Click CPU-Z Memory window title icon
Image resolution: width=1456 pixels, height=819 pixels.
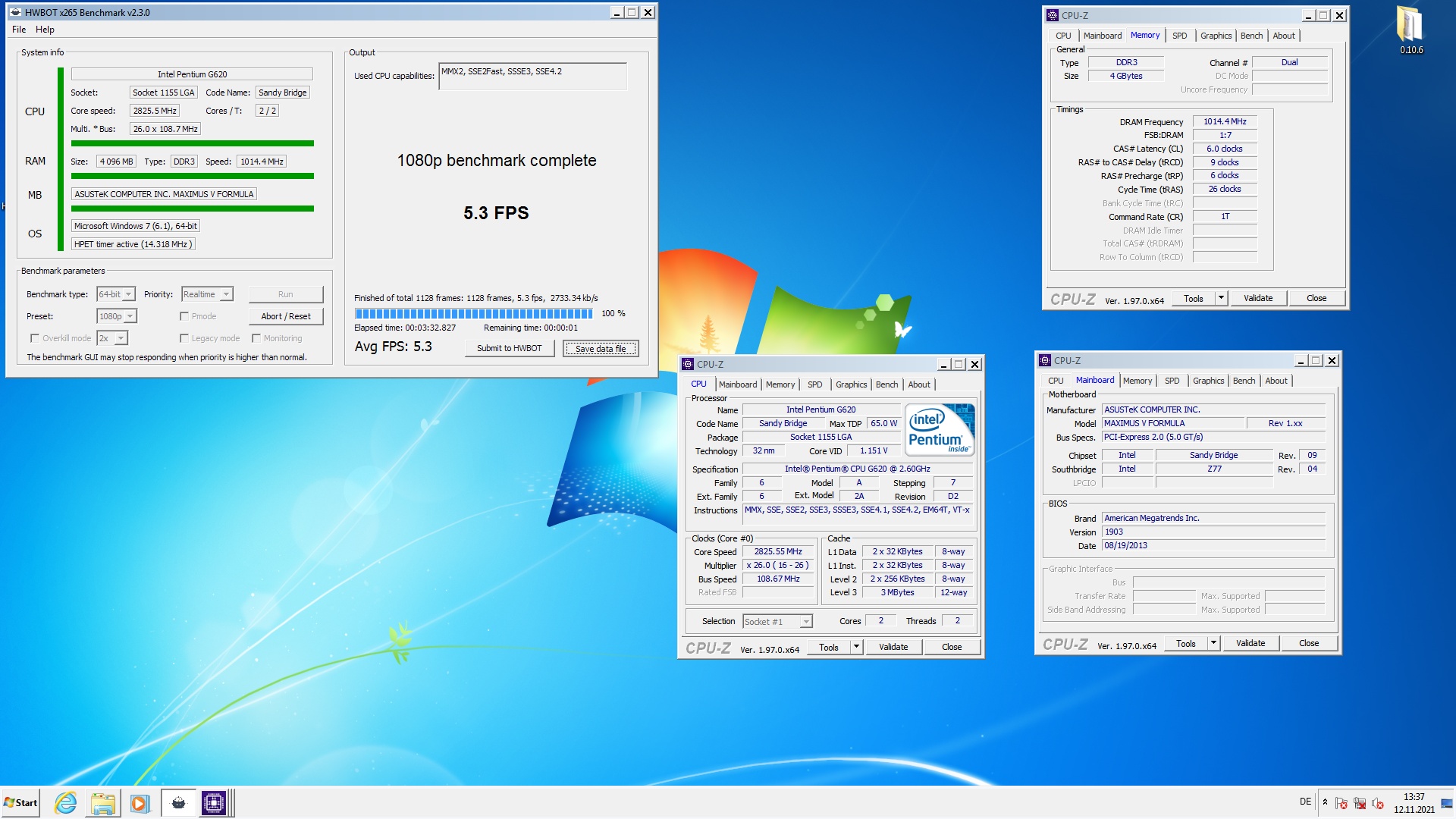[1053, 15]
